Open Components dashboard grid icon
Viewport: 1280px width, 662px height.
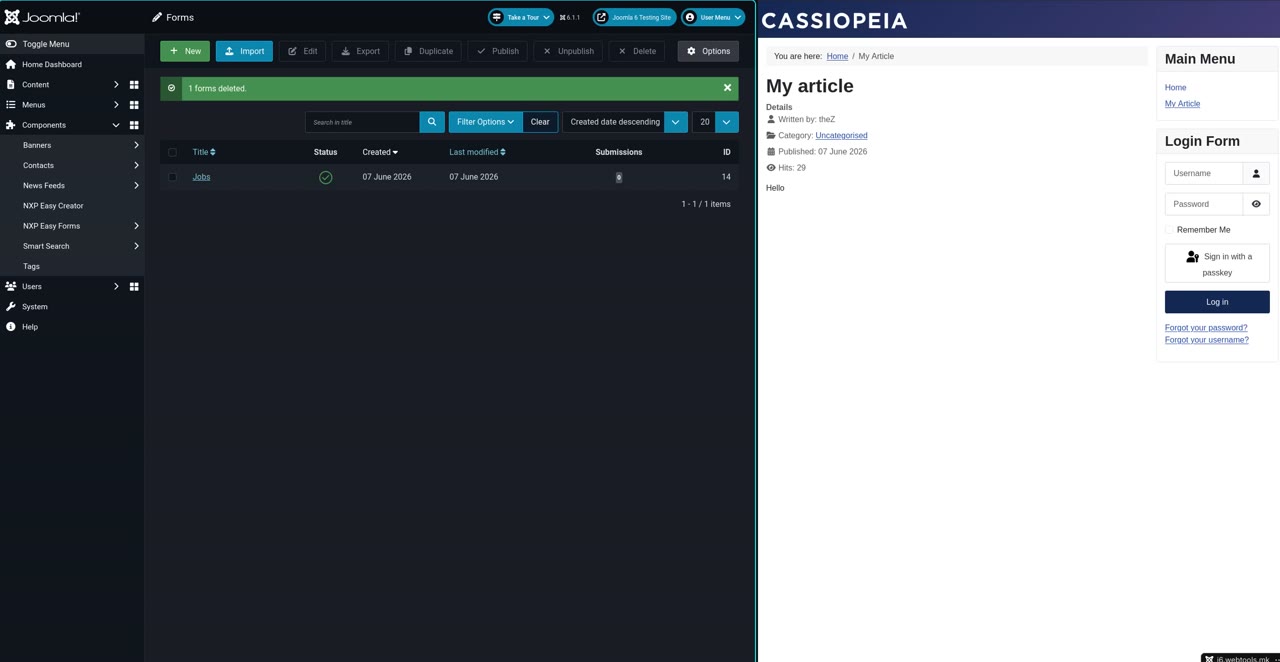pyautogui.click(x=134, y=125)
